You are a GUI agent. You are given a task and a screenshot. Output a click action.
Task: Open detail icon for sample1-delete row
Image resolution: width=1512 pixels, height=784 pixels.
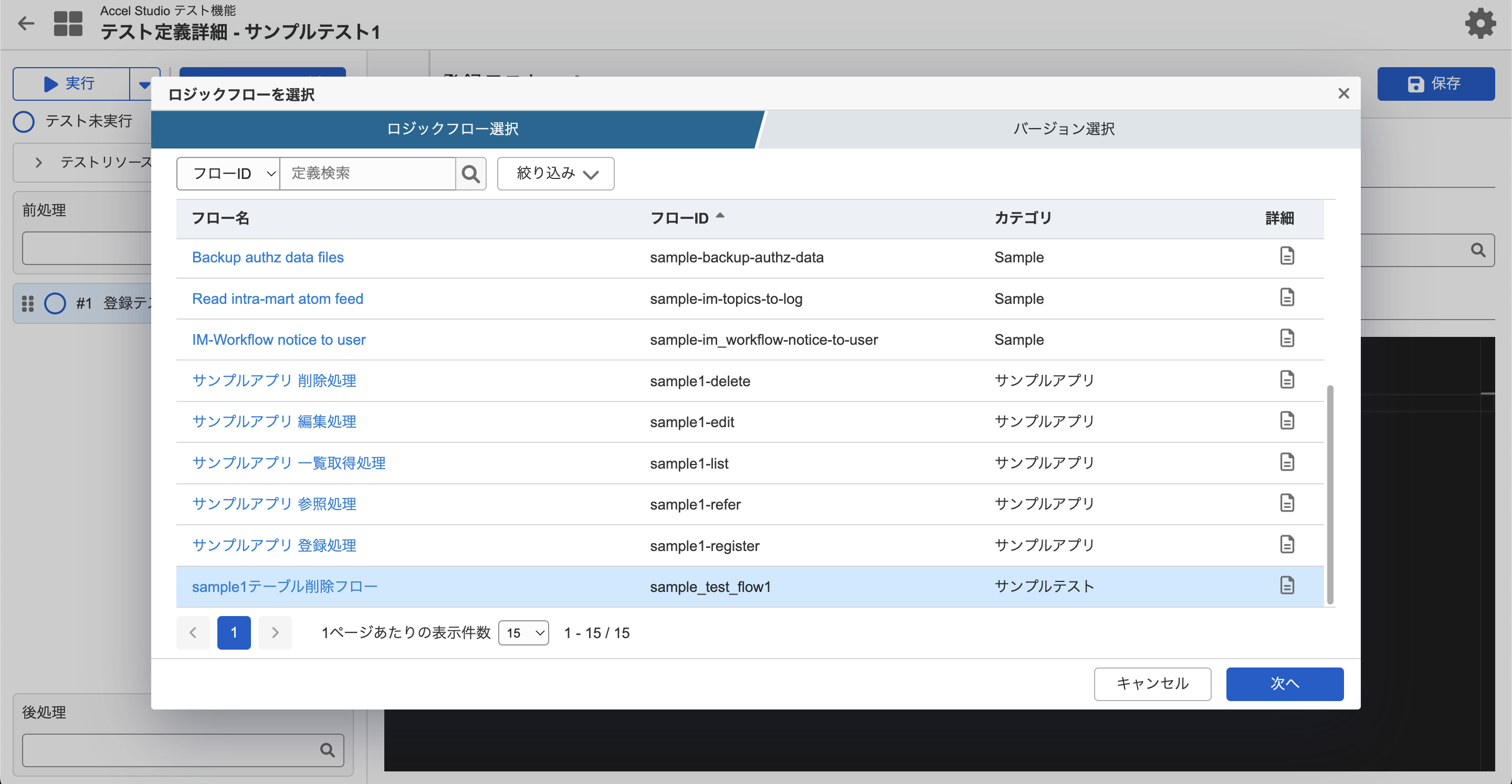point(1287,380)
